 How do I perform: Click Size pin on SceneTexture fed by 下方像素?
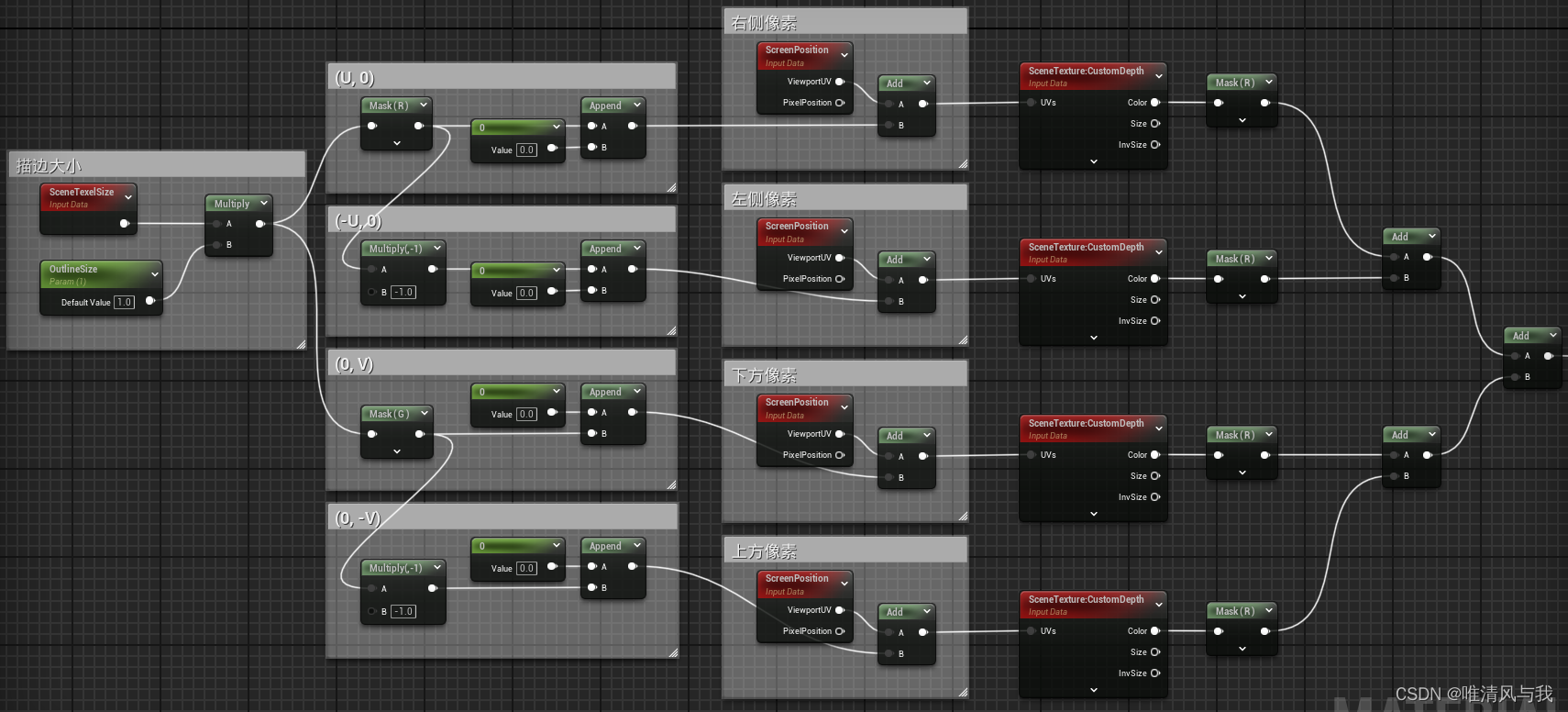click(x=1155, y=476)
